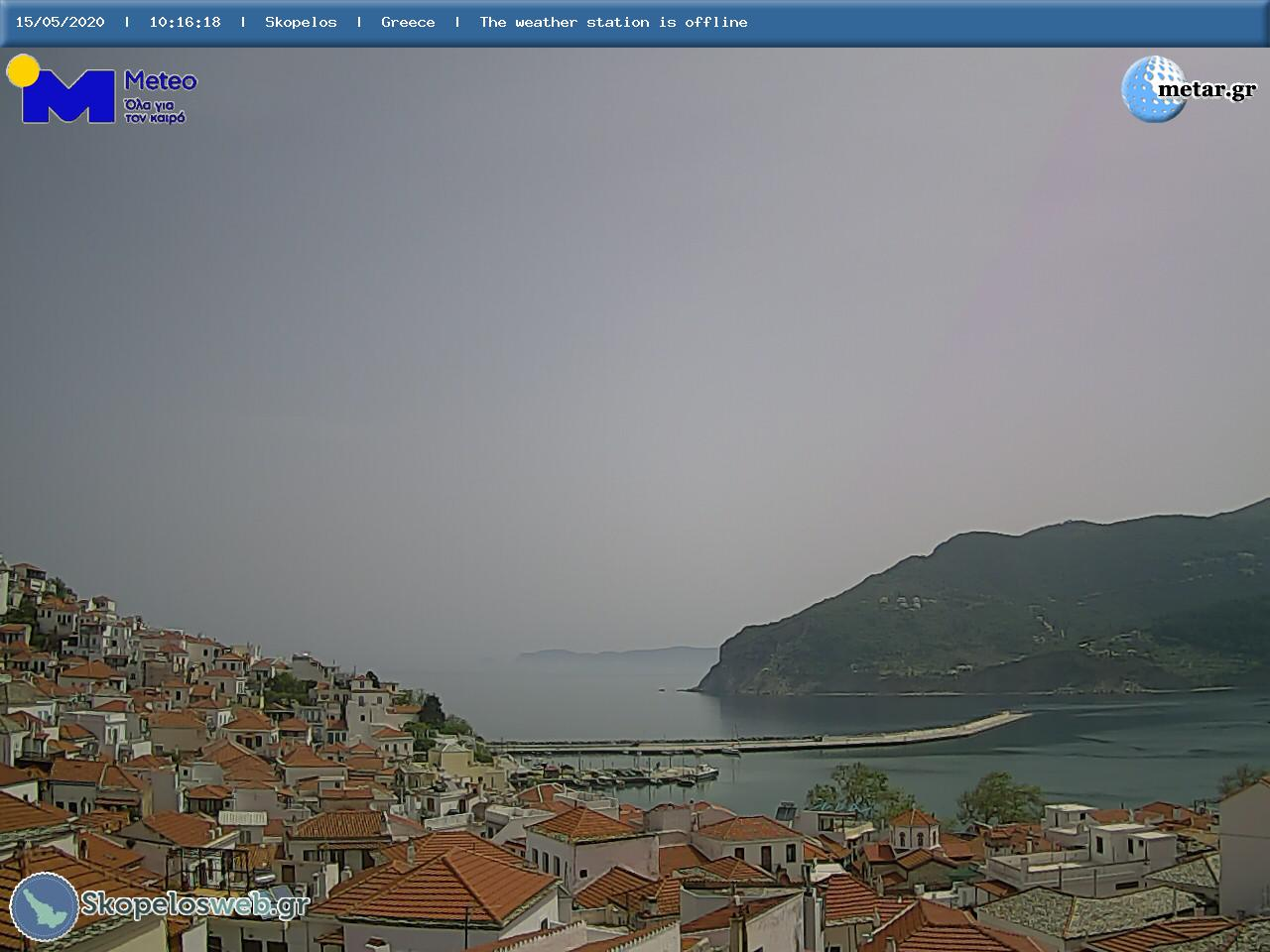Click the Greek tagline under Meteo

coord(155,111)
